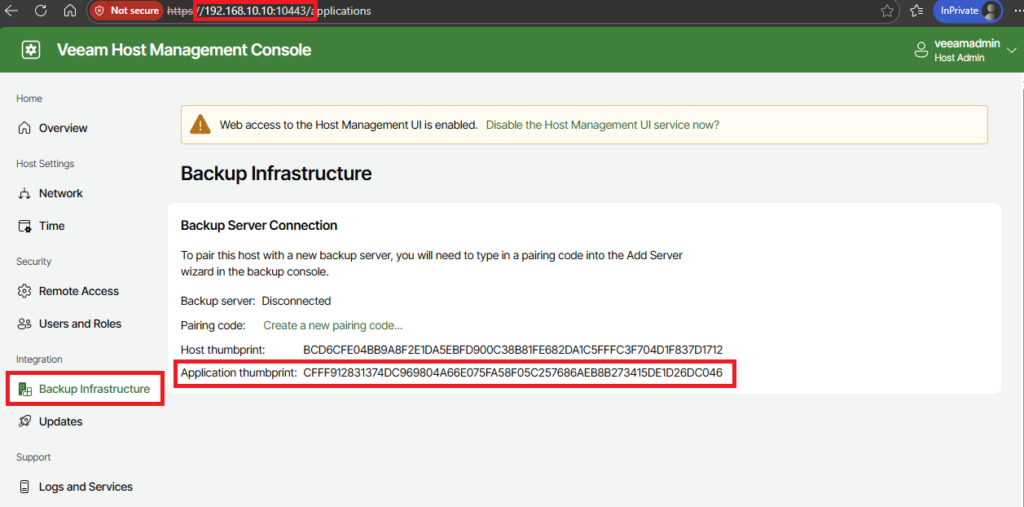Click the Time settings icon
This screenshot has height=507, width=1024.
(x=25, y=226)
